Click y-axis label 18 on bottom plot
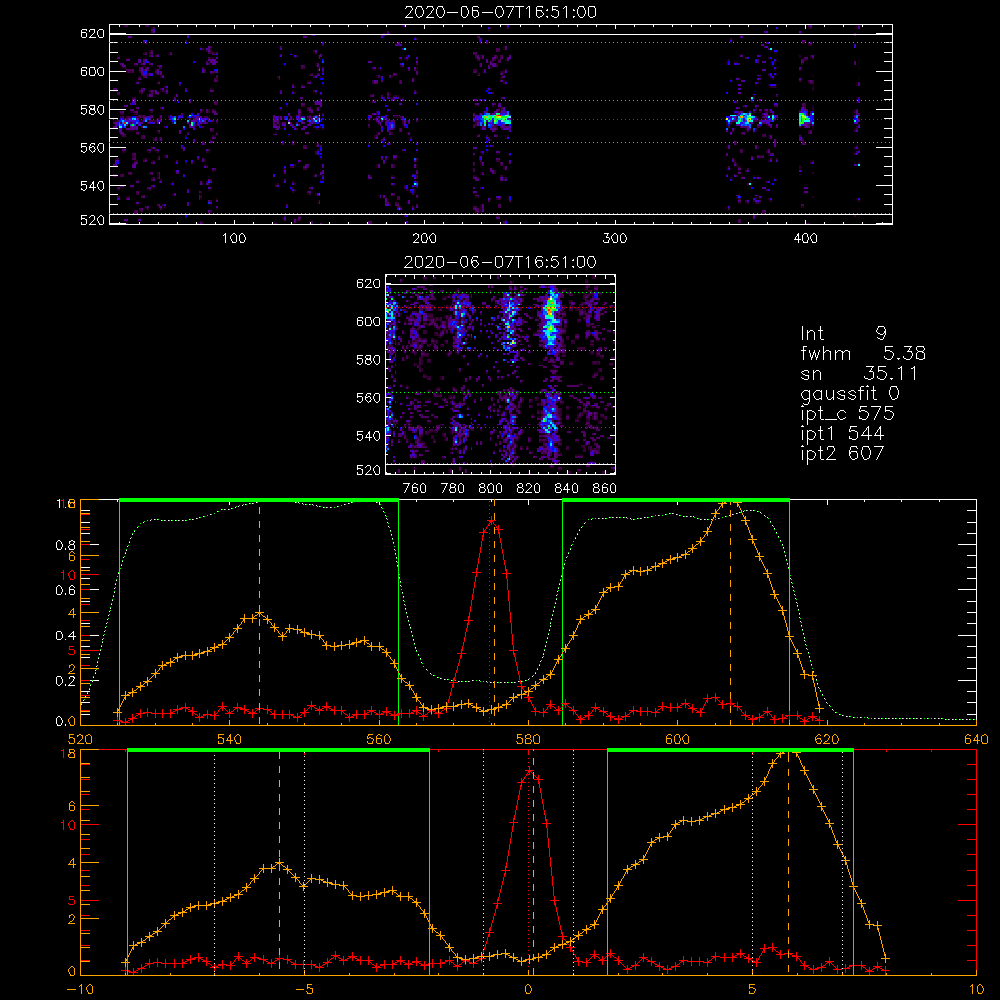Viewport: 1000px width, 1000px height. coord(68,753)
